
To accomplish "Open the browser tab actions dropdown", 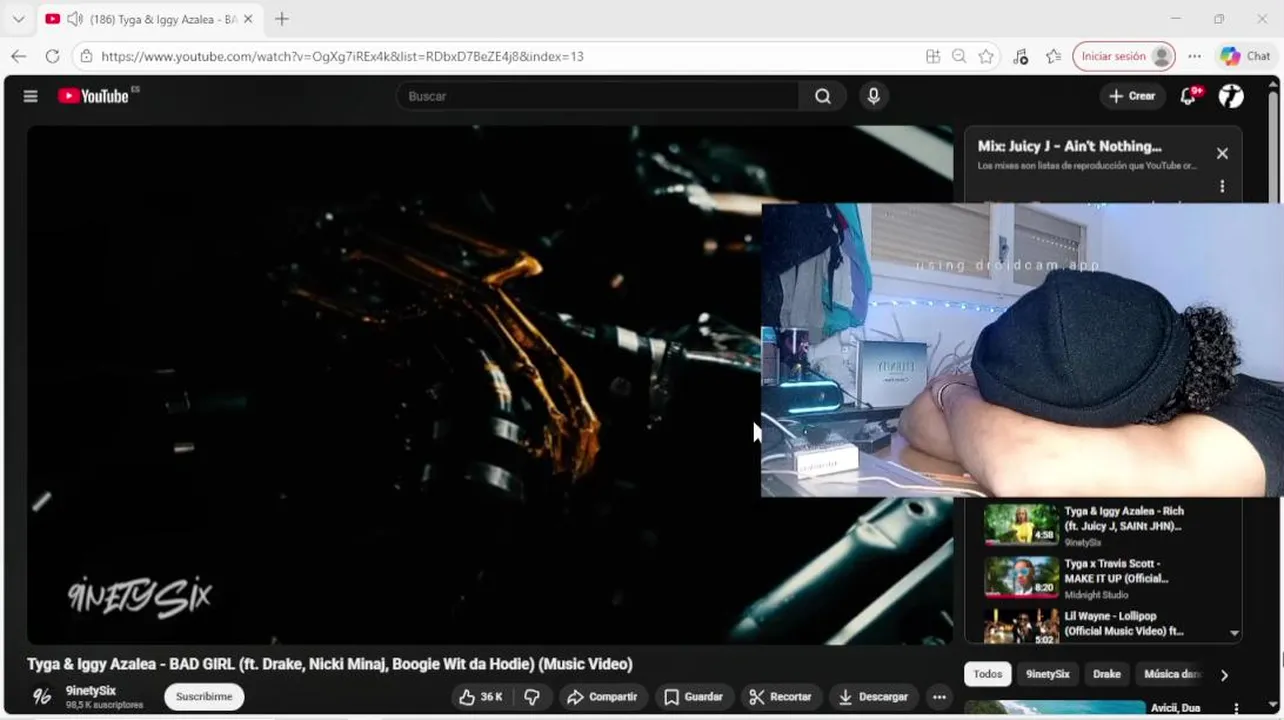I will 18,19.
